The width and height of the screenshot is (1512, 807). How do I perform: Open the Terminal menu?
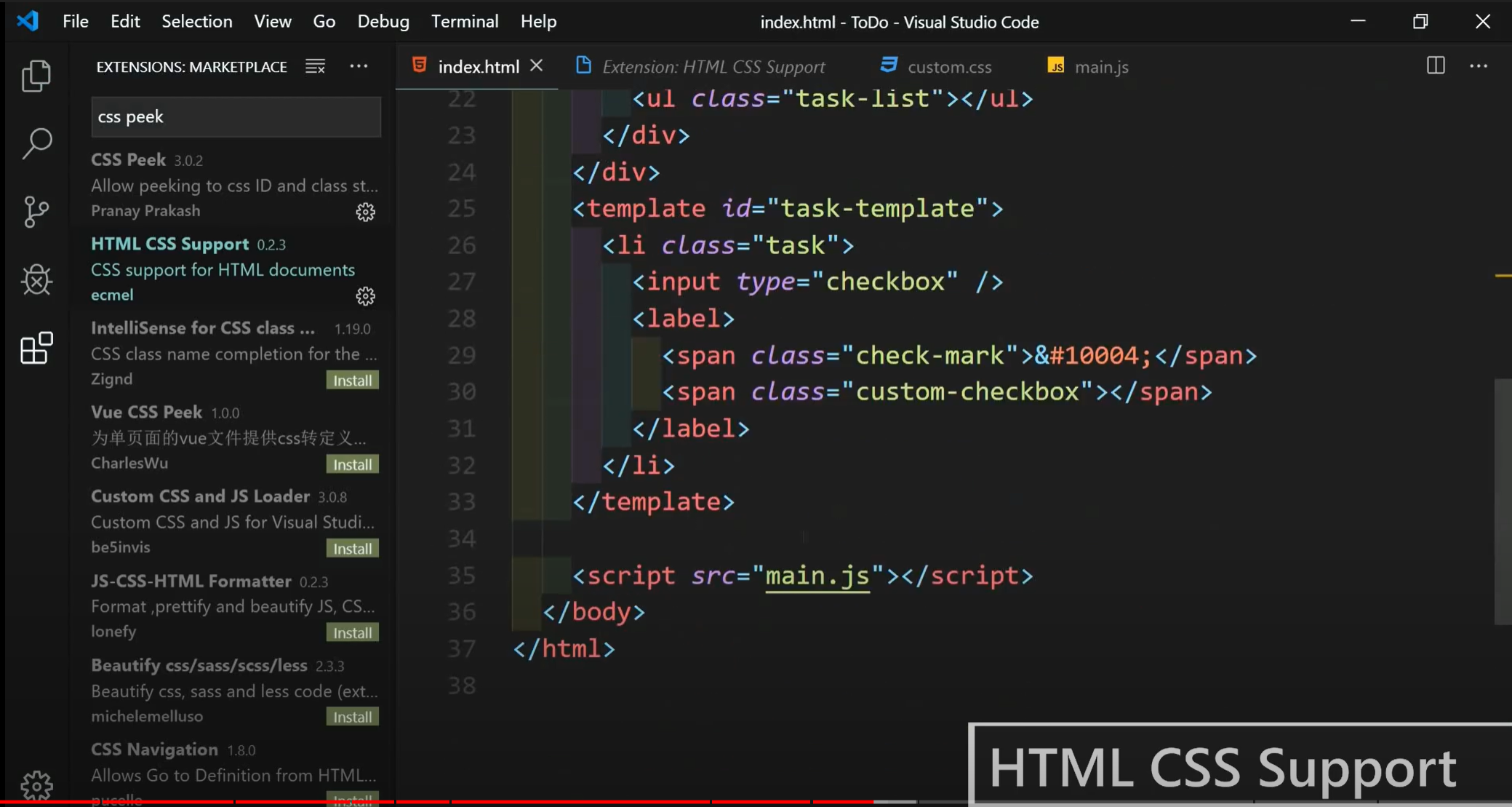(464, 22)
